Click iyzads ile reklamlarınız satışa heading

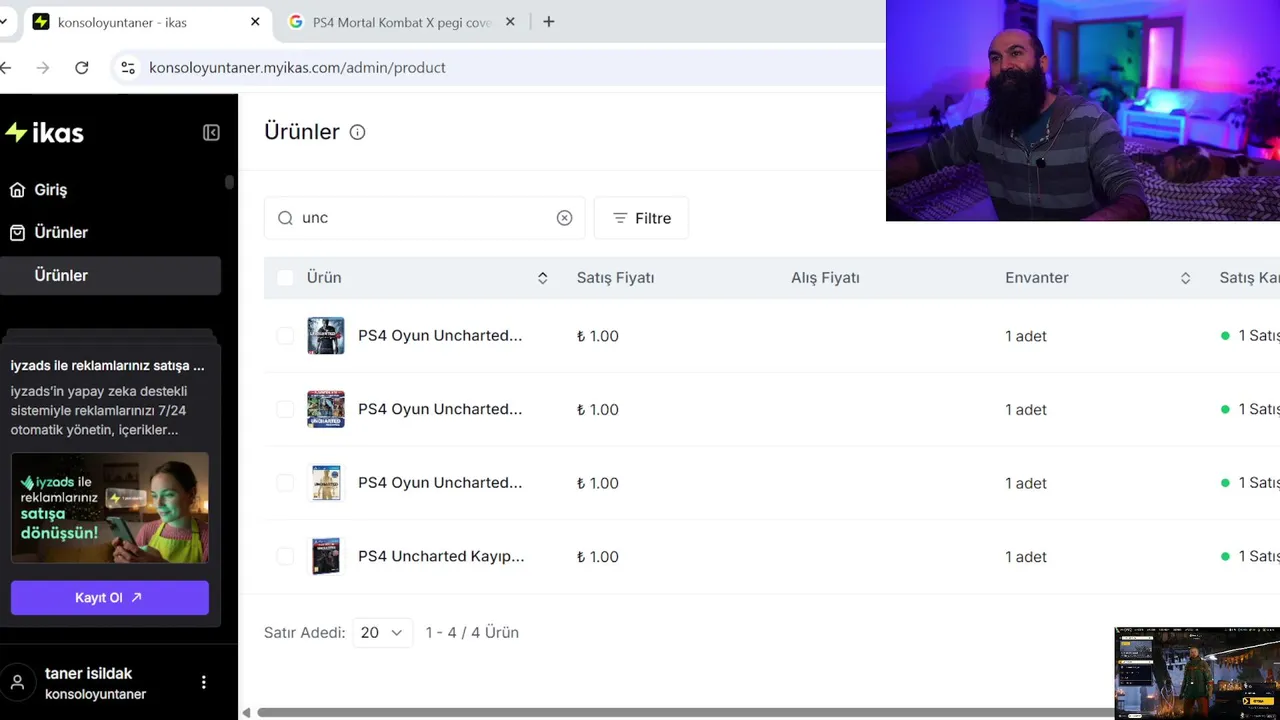[108, 366]
